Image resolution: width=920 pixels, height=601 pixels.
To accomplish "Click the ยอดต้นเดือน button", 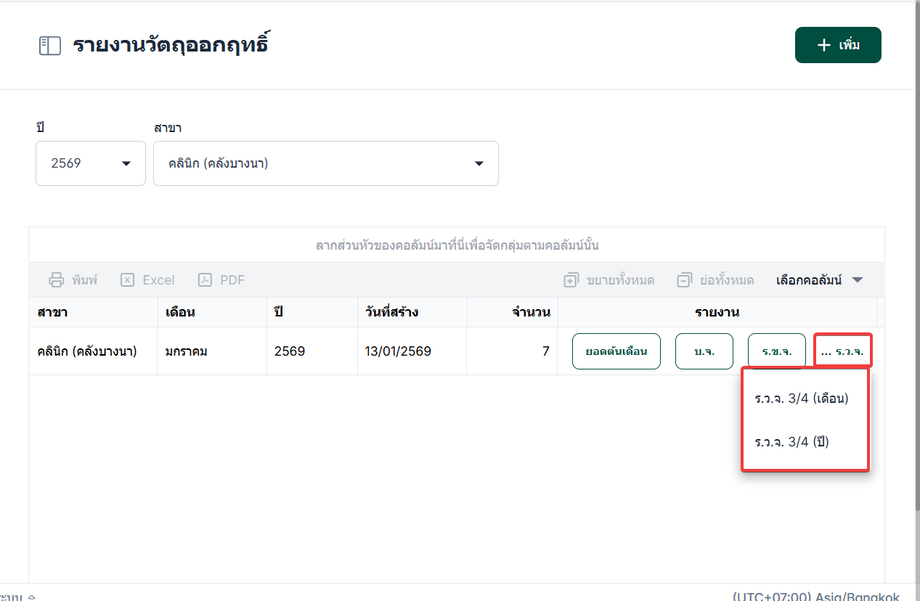I will [x=616, y=351].
